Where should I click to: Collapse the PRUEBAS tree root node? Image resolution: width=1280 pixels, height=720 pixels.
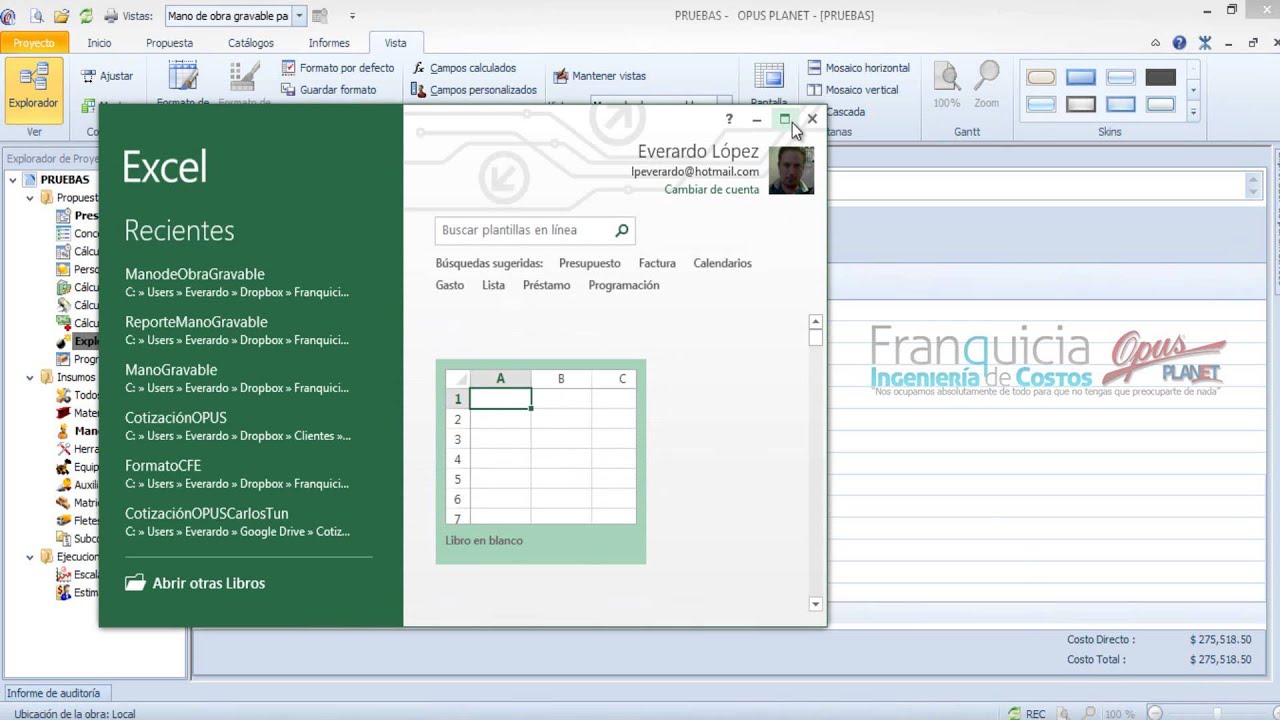pos(13,180)
